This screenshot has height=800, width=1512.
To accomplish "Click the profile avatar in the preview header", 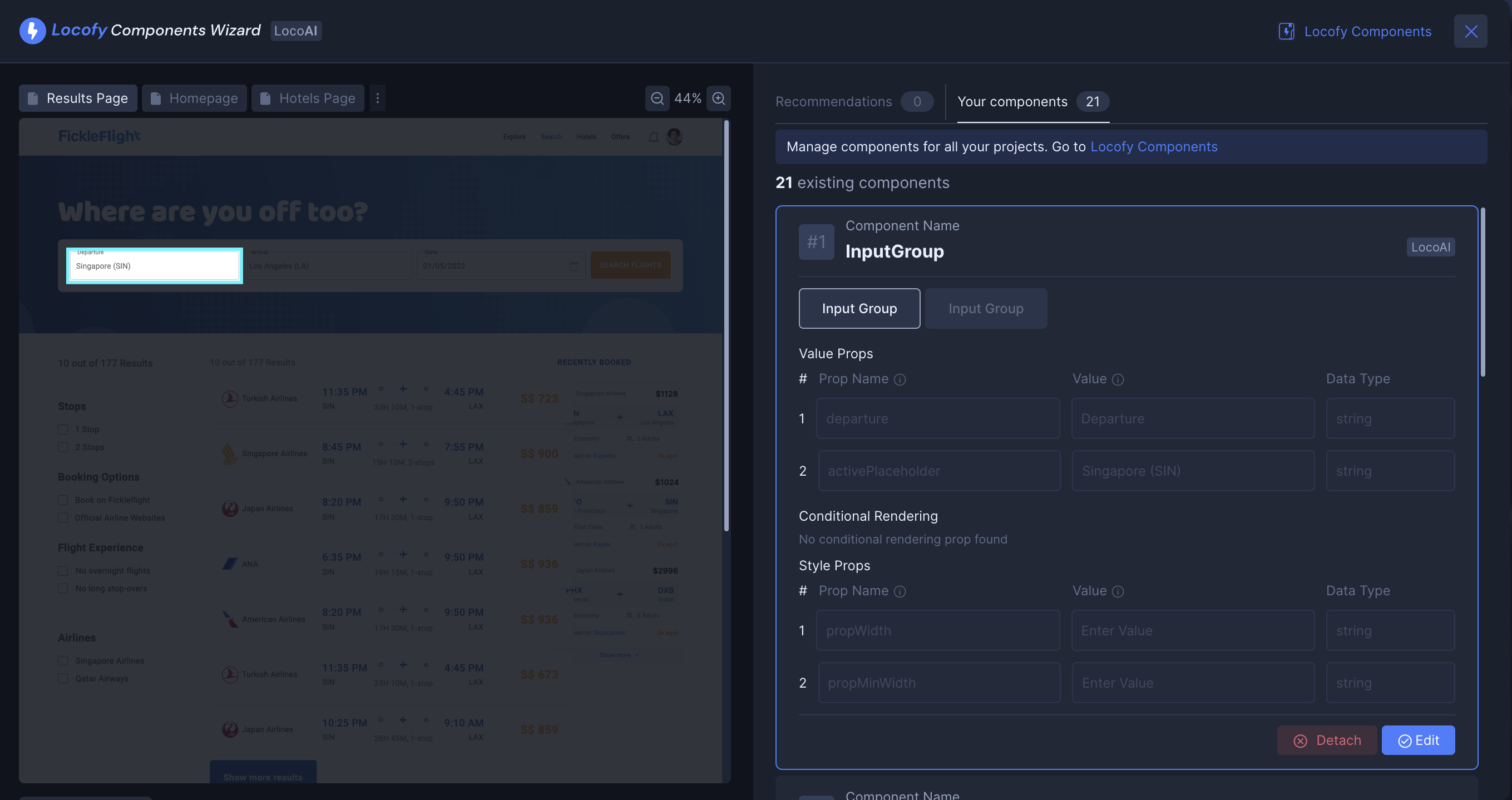I will click(x=674, y=137).
